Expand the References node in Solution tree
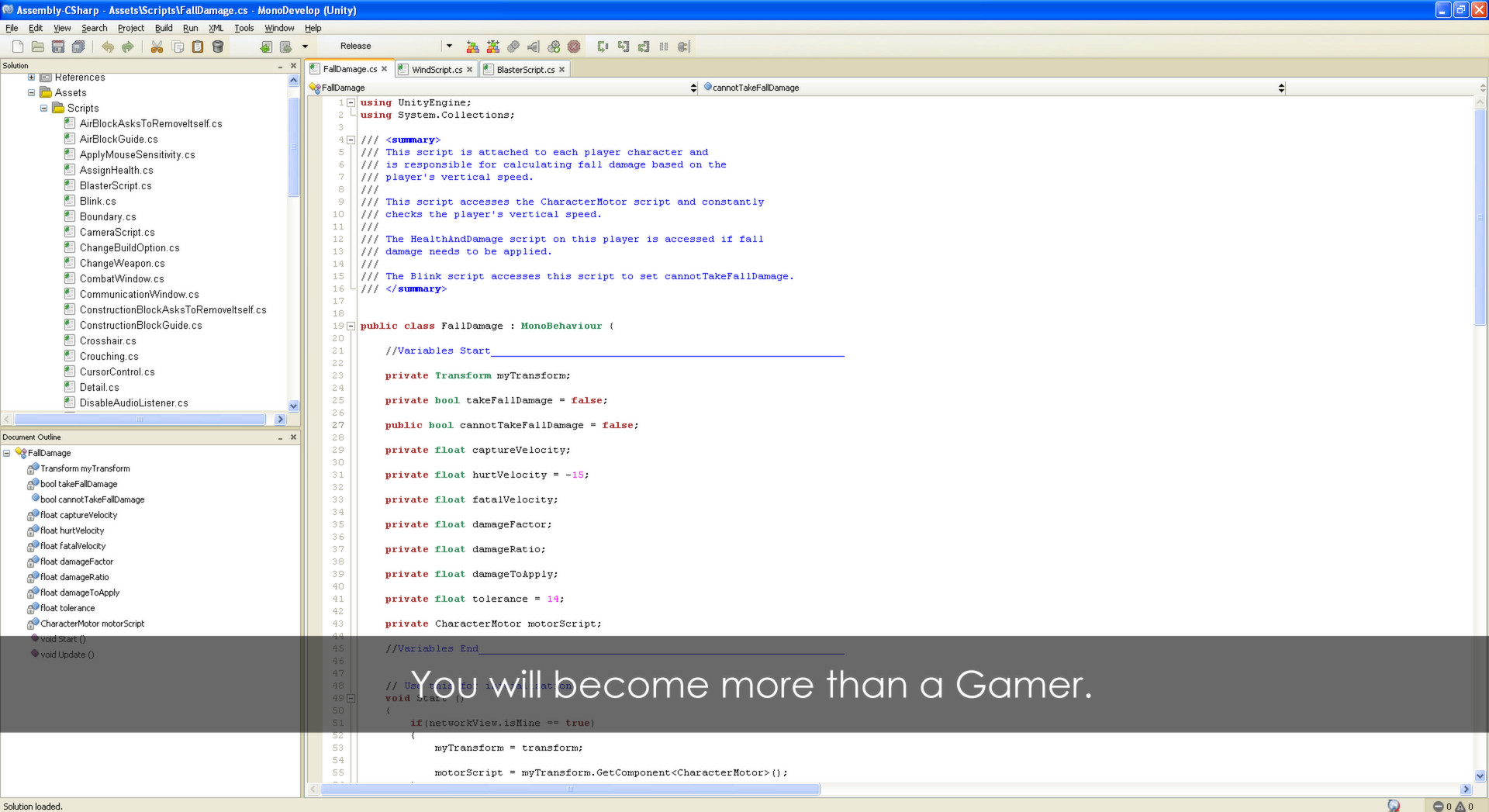Image resolution: width=1489 pixels, height=812 pixels. tap(31, 78)
